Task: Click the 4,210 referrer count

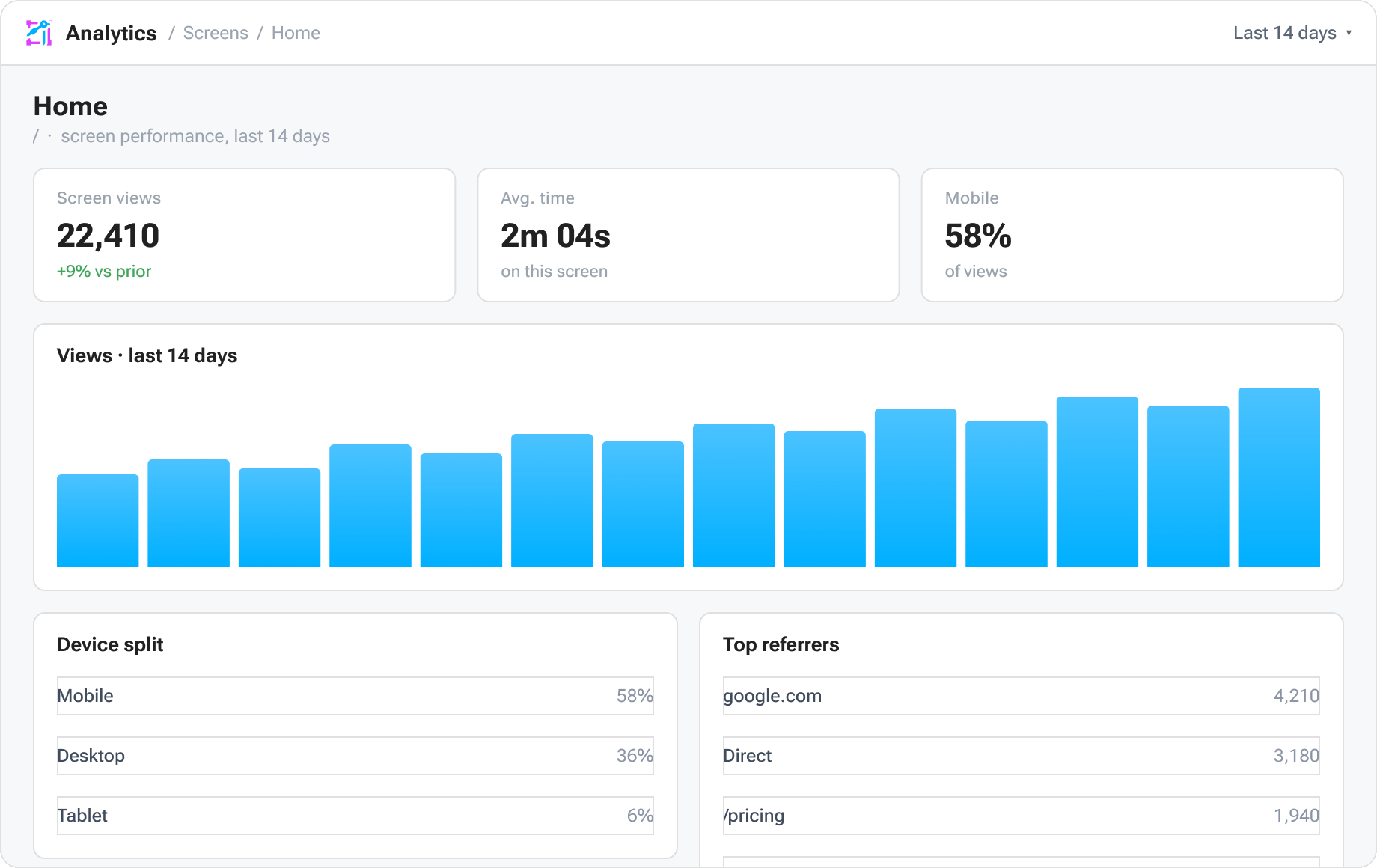Action: [1296, 696]
